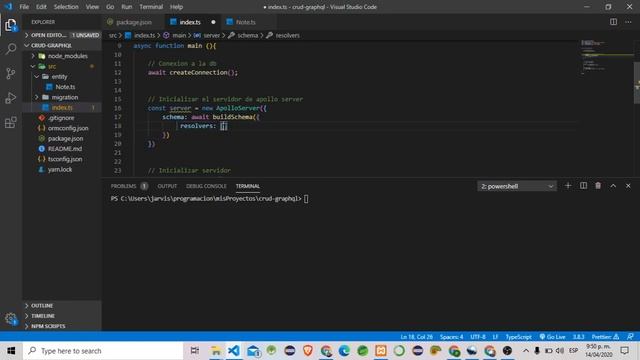Switch to the Problems panel tab
Image resolution: width=640 pixels, height=360 pixels.
pos(129,186)
